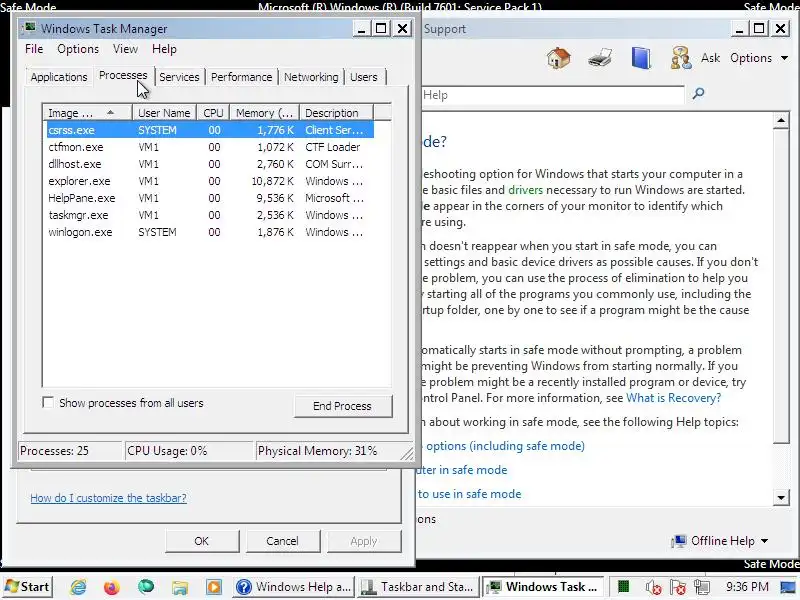Click the Print icon in Help and Support

[x=600, y=58]
